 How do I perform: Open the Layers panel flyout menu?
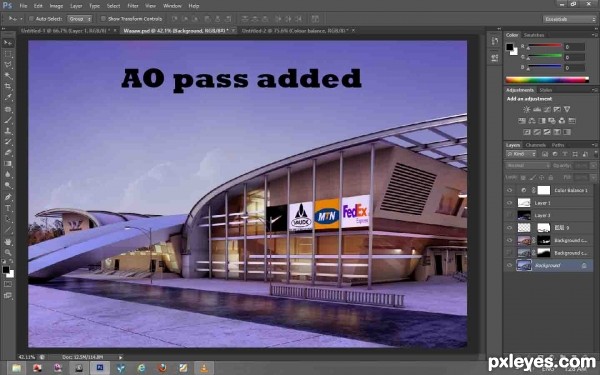pyautogui.click(x=594, y=145)
